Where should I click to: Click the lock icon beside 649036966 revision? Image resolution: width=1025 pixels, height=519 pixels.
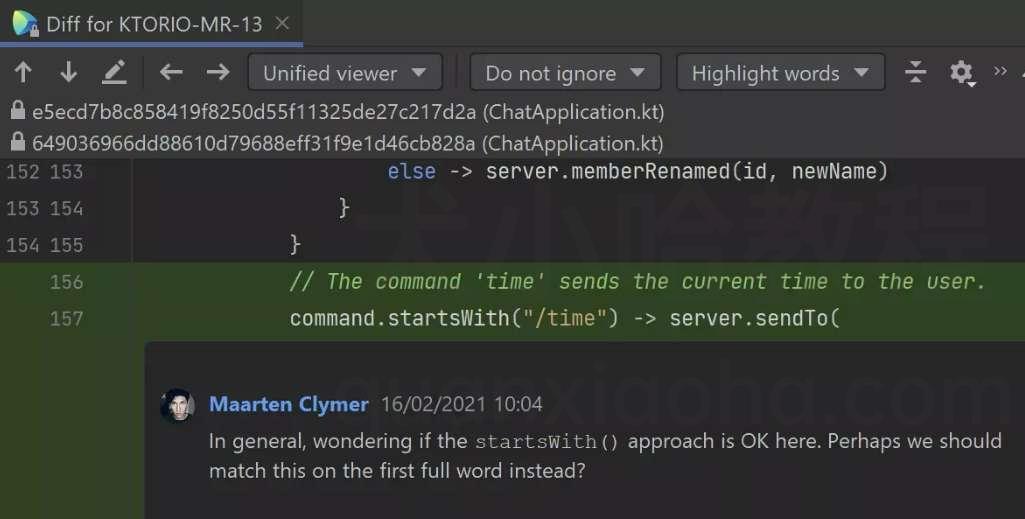pos(18,141)
